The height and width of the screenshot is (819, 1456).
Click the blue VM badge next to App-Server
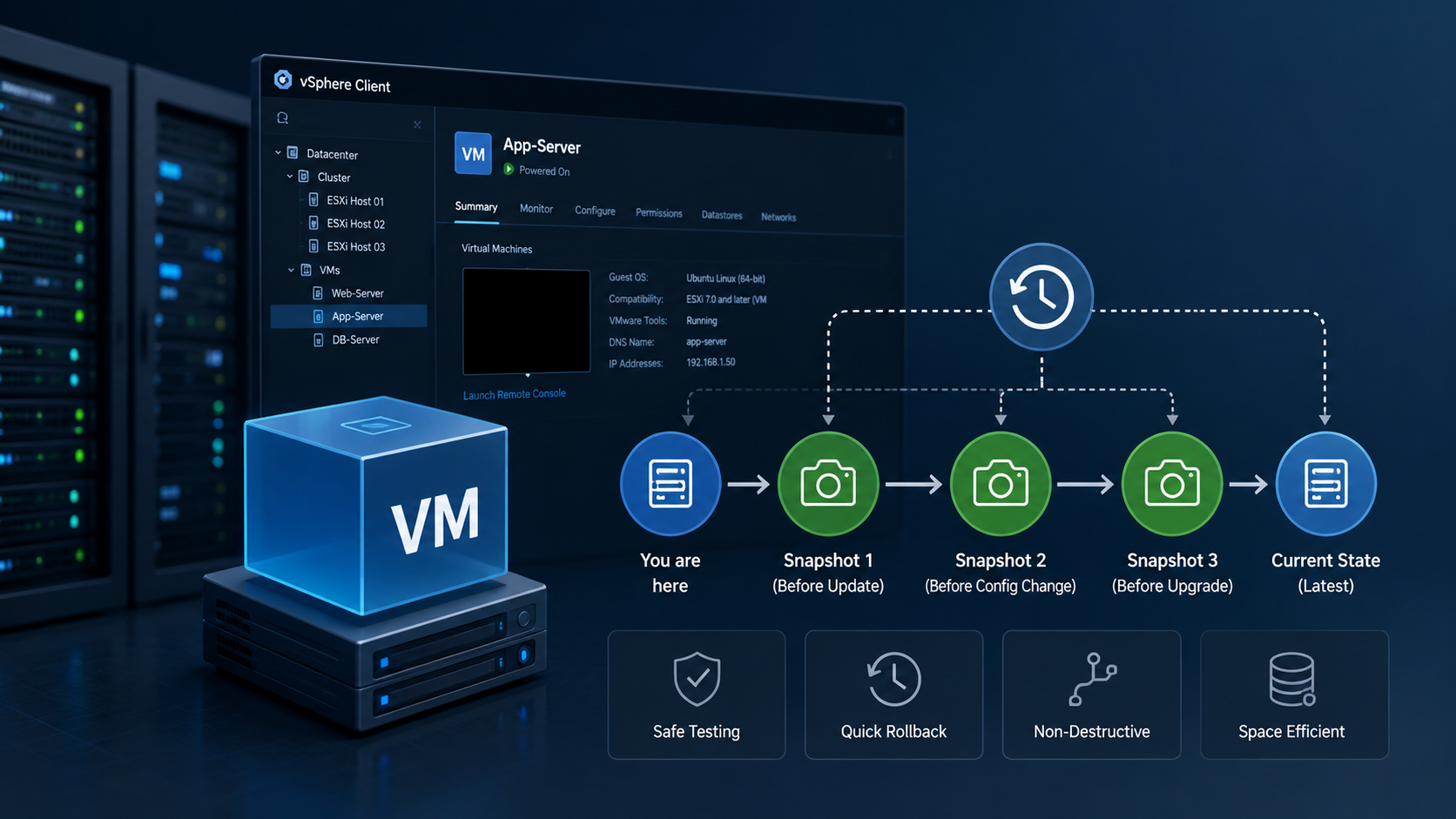point(473,154)
